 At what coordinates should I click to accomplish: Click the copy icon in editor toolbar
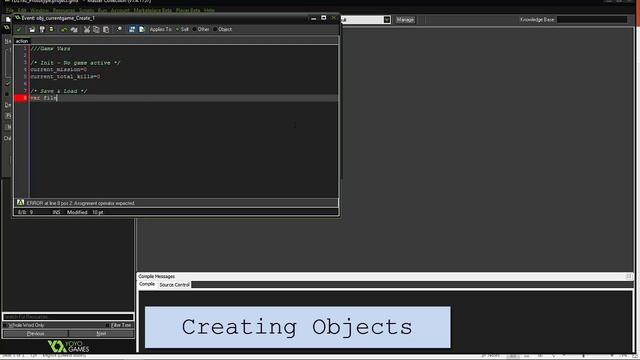96,29
